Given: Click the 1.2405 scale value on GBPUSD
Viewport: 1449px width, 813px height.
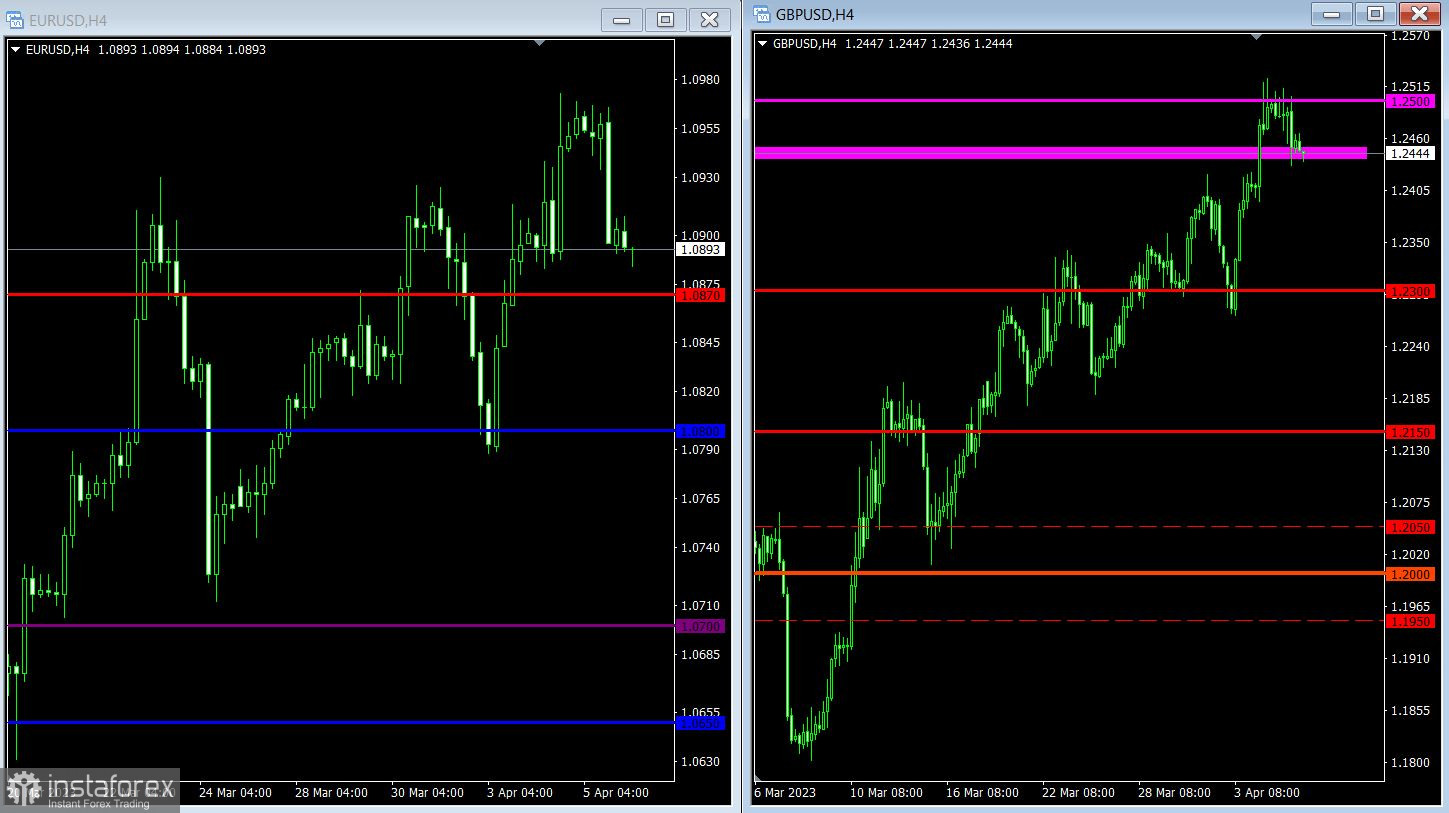Looking at the screenshot, I should coord(1410,191).
